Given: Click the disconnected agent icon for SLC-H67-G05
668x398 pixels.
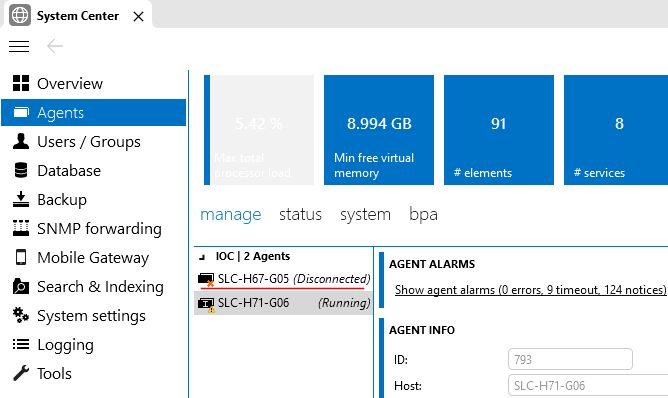Looking at the screenshot, I should (x=206, y=280).
